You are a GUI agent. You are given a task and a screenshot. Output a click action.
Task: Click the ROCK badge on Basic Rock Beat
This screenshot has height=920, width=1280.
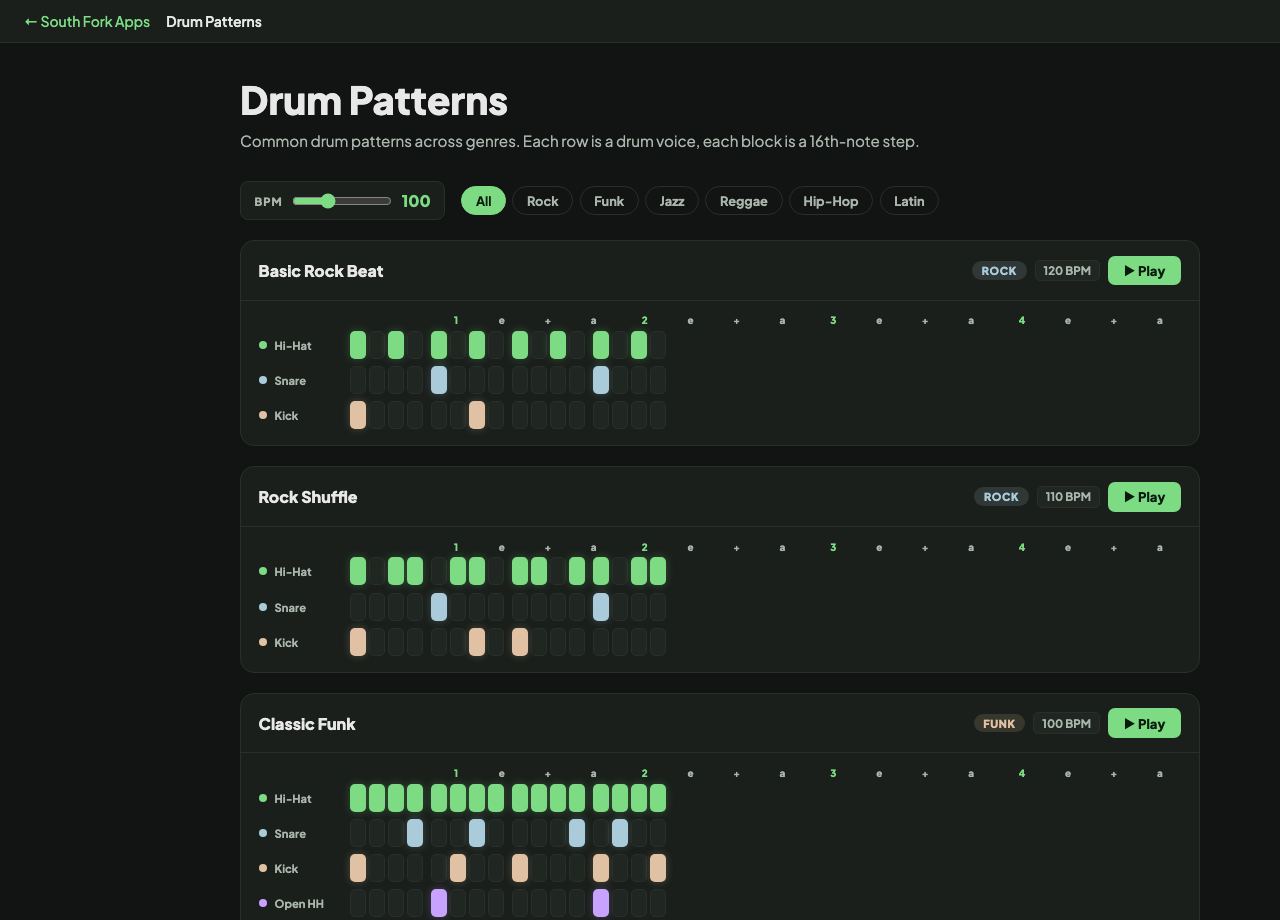[x=999, y=271]
